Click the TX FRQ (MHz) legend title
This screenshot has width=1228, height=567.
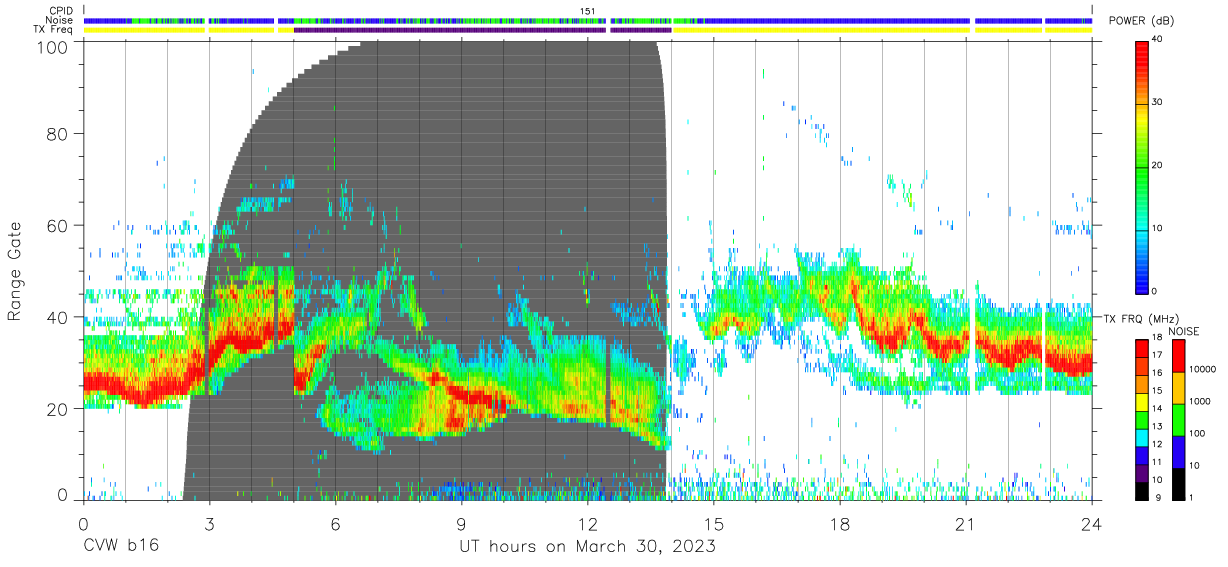point(1140,318)
